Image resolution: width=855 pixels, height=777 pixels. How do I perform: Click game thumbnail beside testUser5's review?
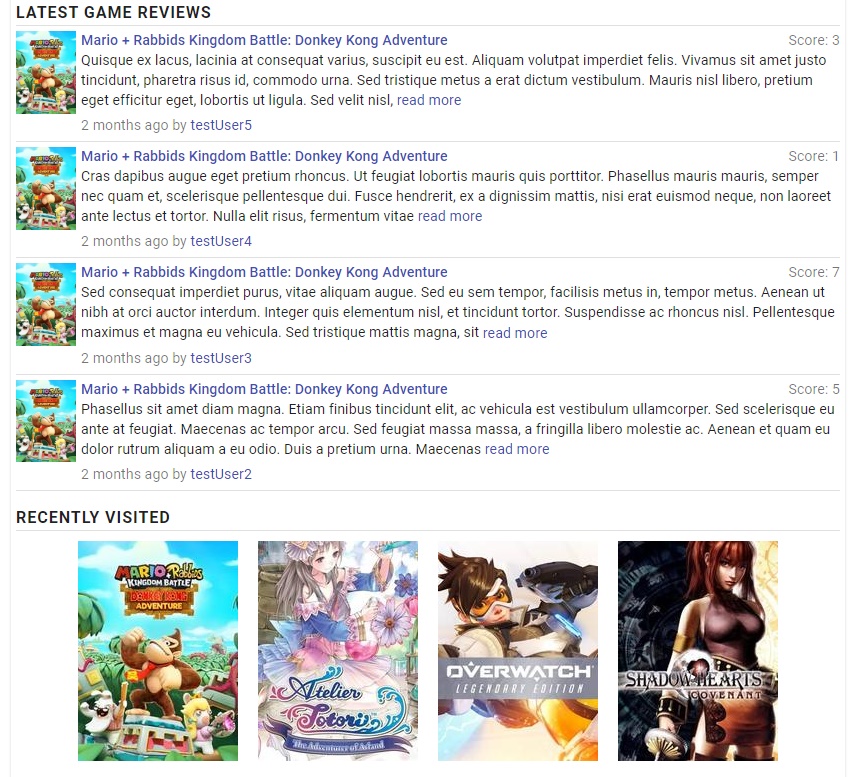[x=46, y=72]
